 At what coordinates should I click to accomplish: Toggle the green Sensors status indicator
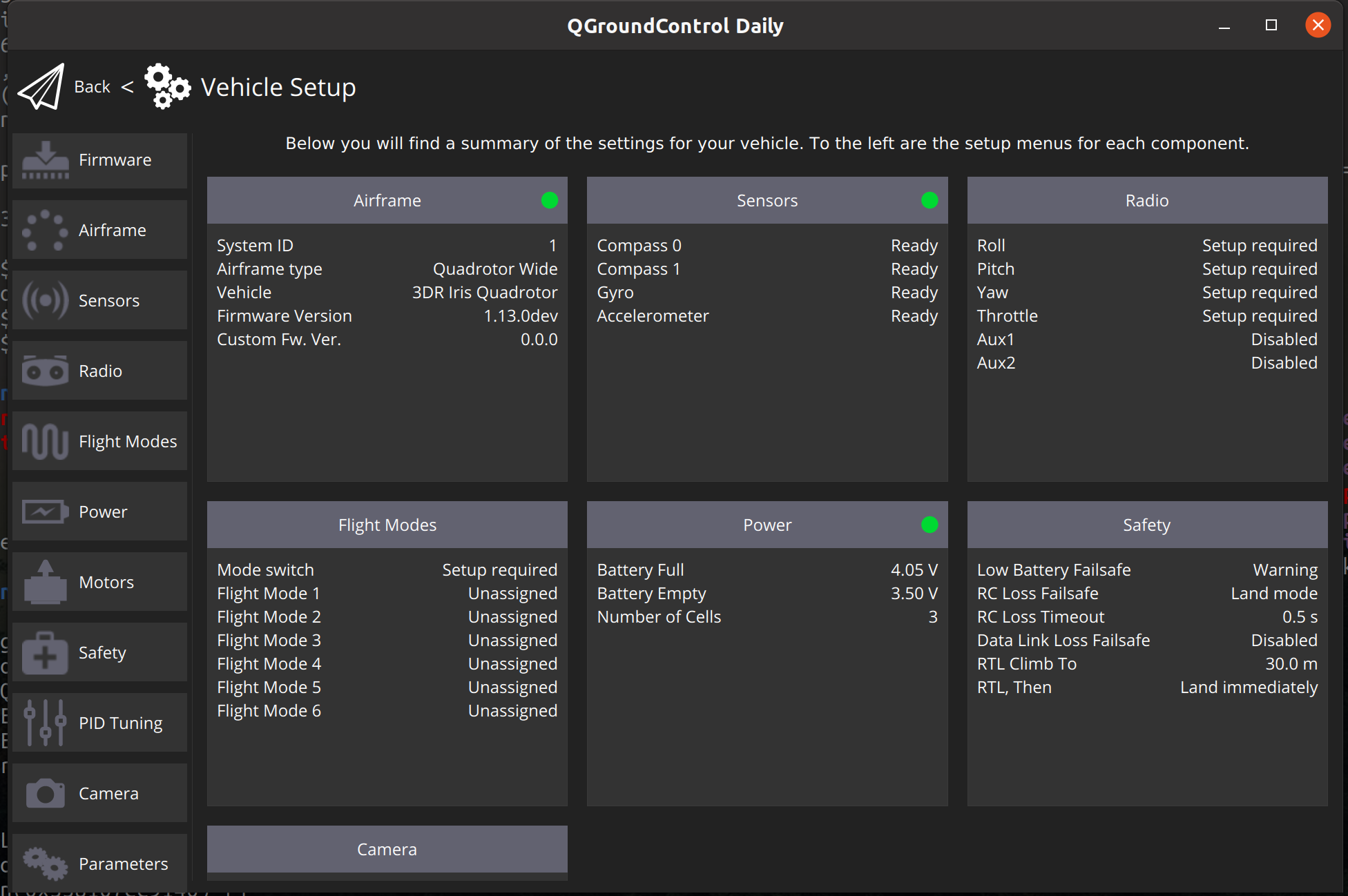pos(927,201)
